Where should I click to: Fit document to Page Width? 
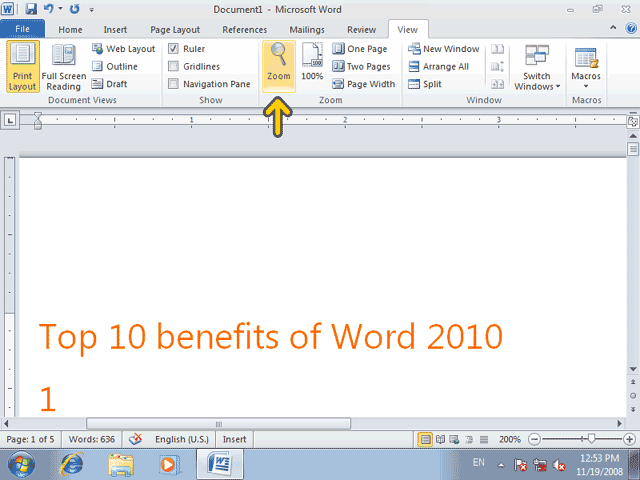(364, 84)
